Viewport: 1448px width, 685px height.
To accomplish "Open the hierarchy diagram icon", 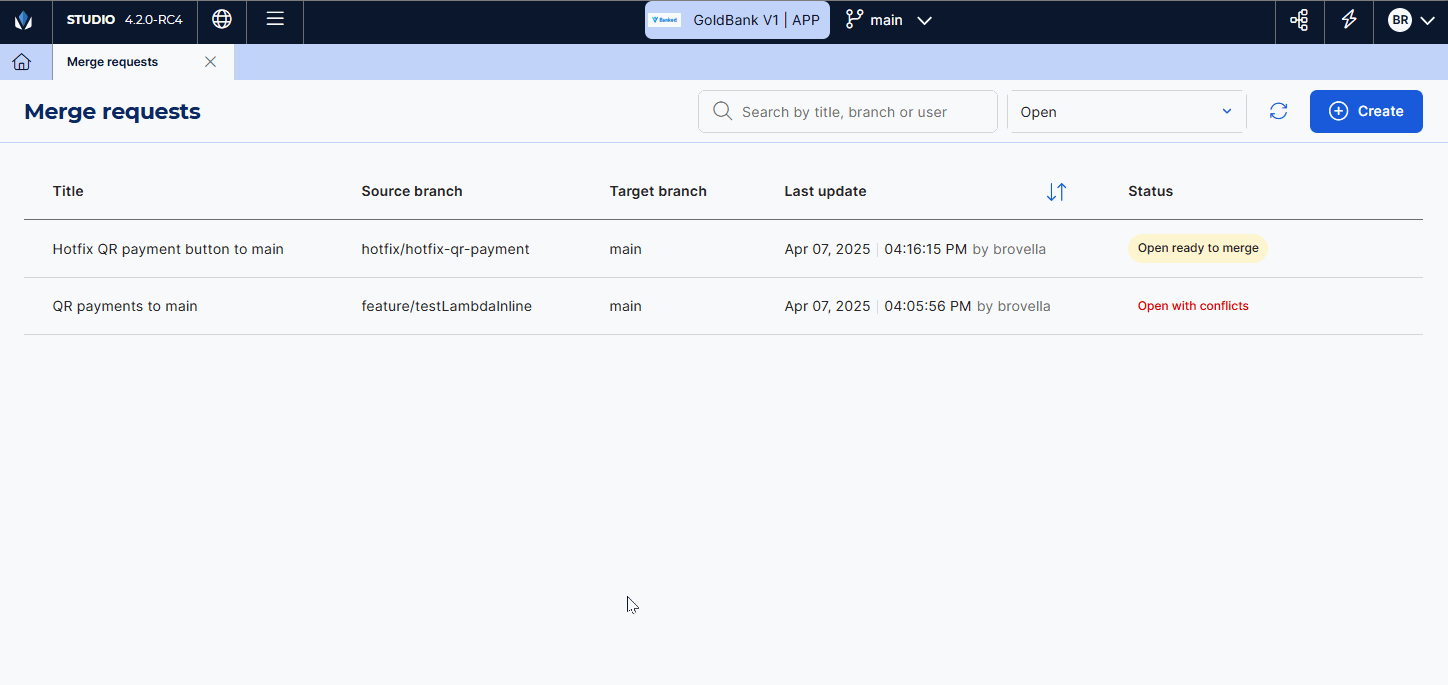I will (x=1299, y=20).
